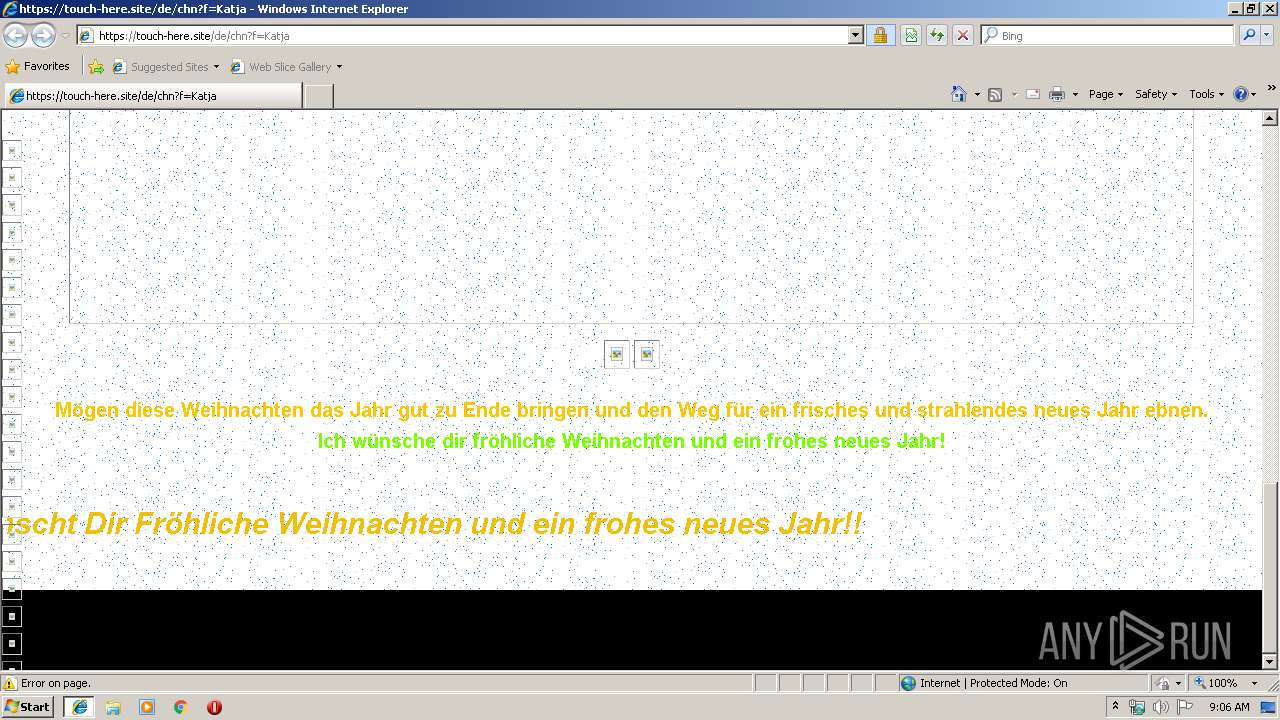Open the privacy report status bar icon

pyautogui.click(x=1162, y=683)
